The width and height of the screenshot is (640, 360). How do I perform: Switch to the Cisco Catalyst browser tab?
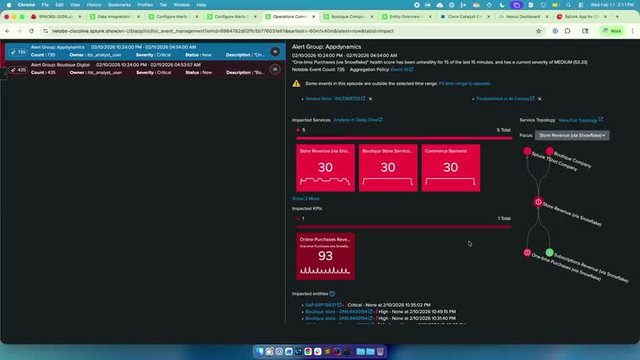(464, 17)
